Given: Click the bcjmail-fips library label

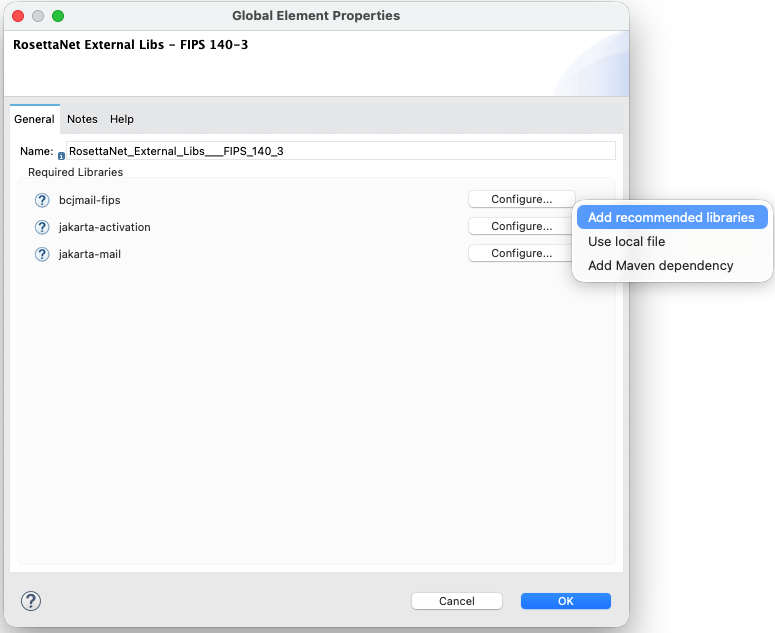Looking at the screenshot, I should point(89,200).
